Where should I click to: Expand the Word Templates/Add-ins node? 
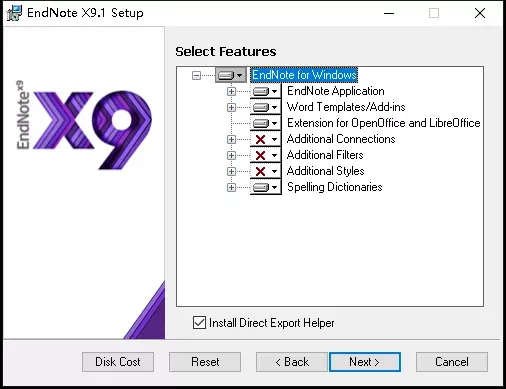(231, 107)
